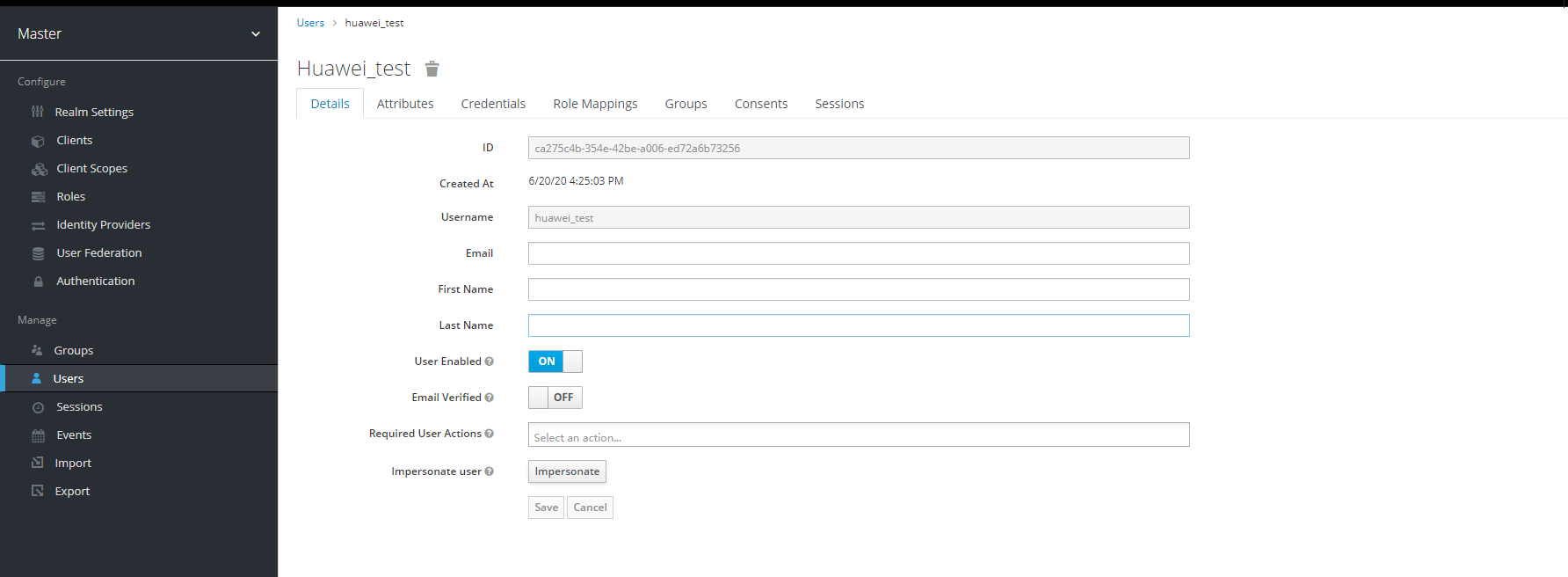Click help icon next to Required User Actions
The image size is (1568, 577).
[x=490, y=434]
